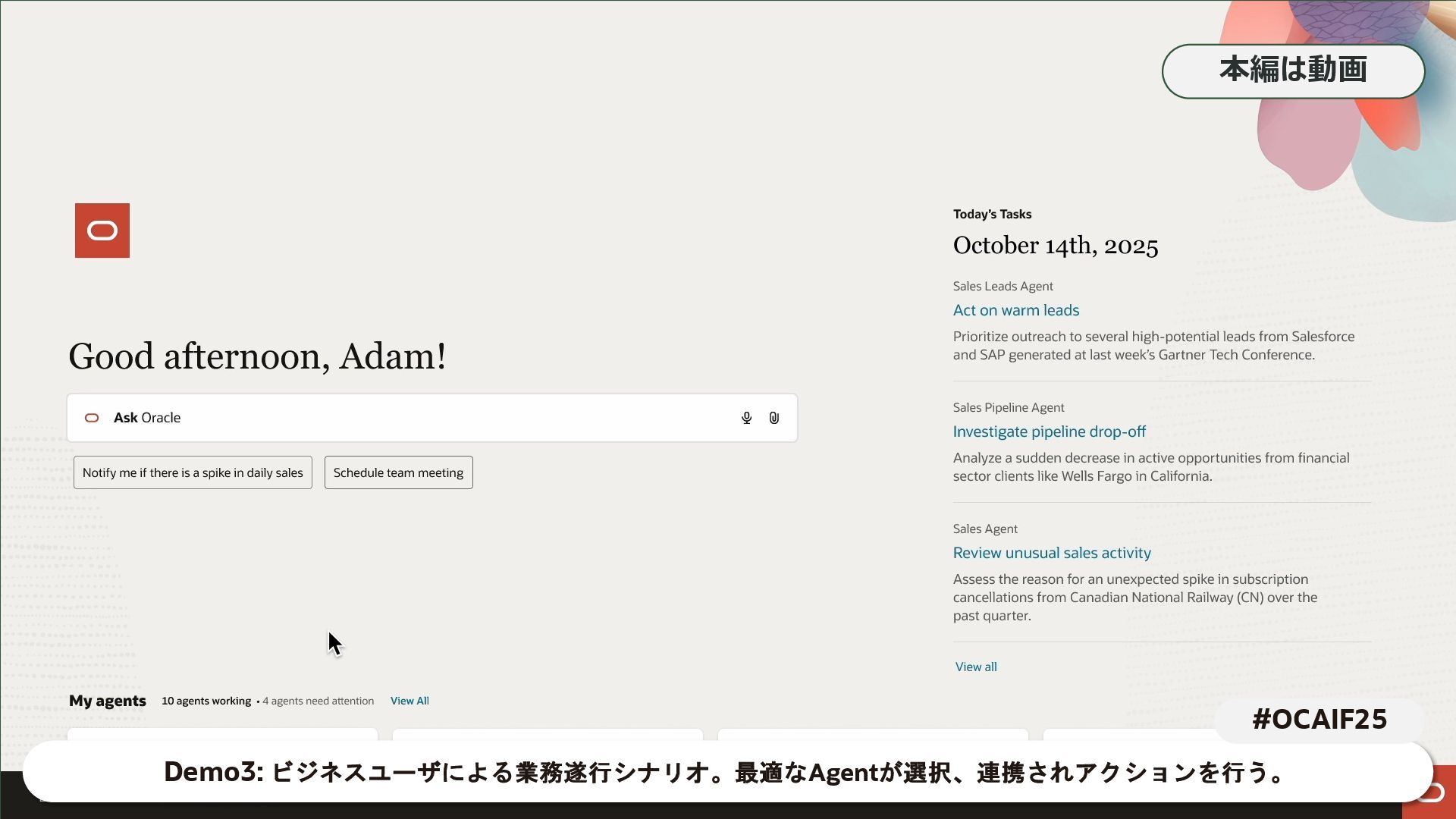Click the '10 agents working' status text
This screenshot has width=1456, height=819.
pos(206,701)
